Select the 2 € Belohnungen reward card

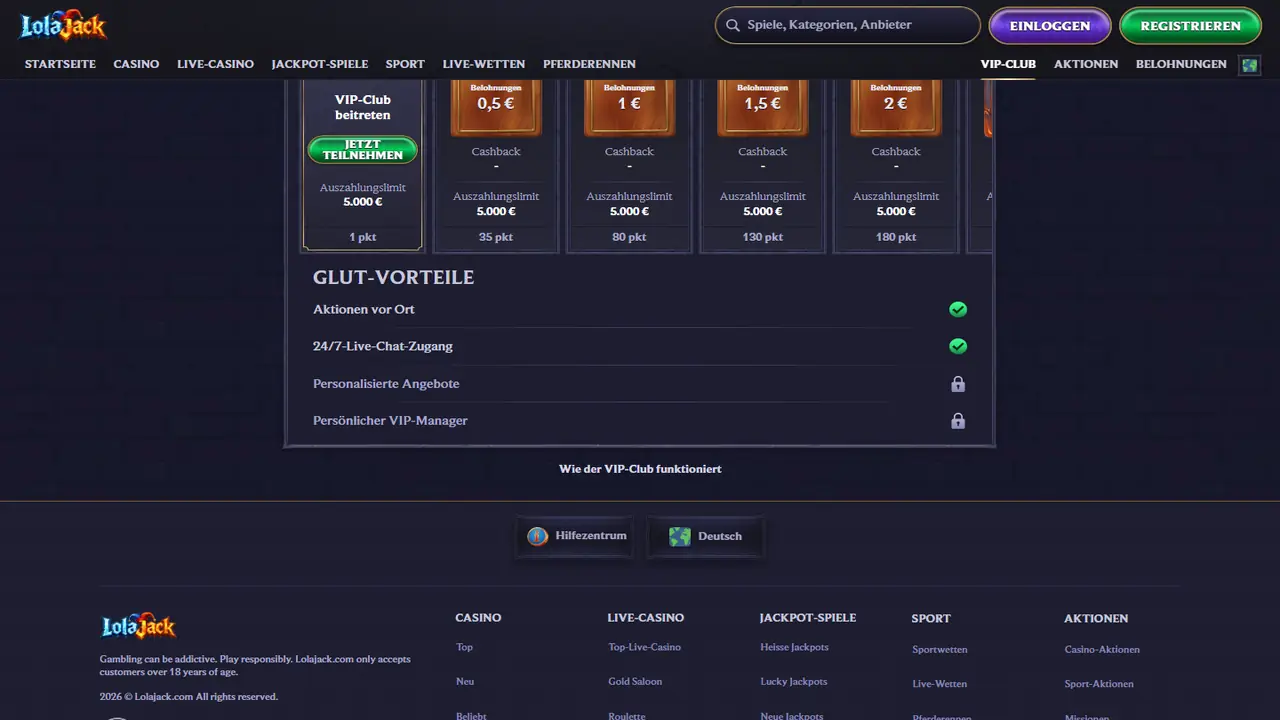click(896, 107)
